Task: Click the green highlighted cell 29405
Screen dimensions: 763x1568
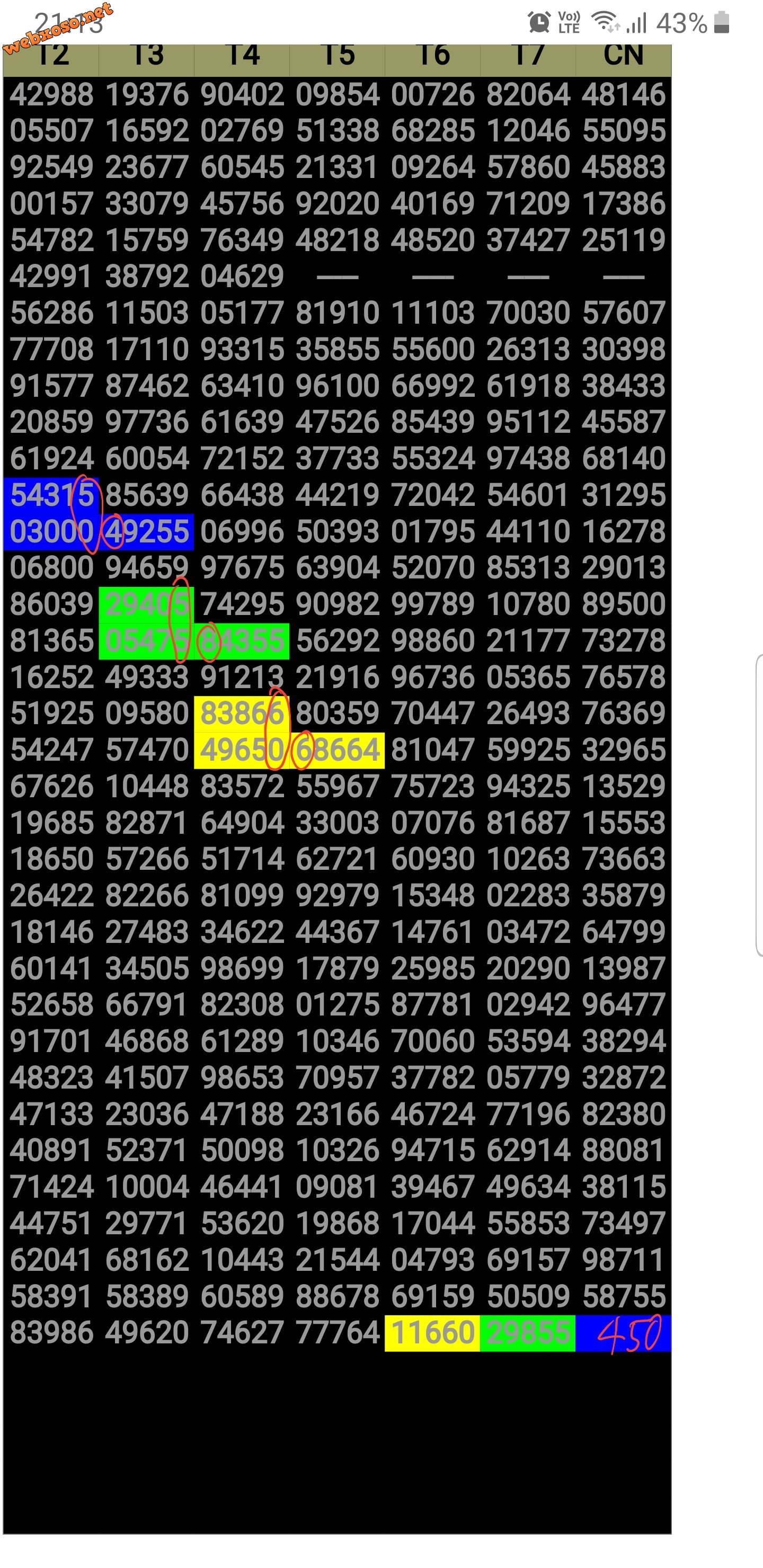Action: pyautogui.click(x=147, y=604)
